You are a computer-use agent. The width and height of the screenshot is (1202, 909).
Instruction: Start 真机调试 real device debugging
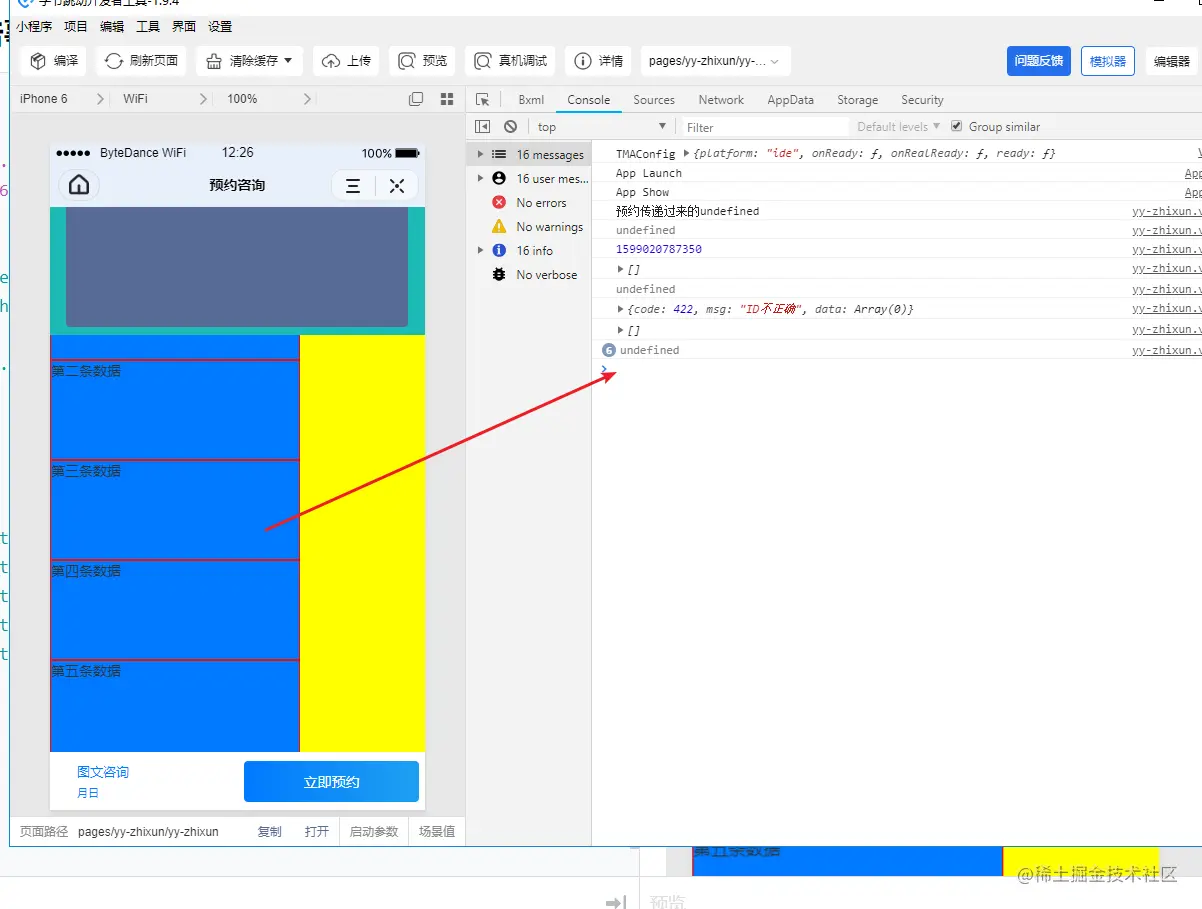click(510, 61)
